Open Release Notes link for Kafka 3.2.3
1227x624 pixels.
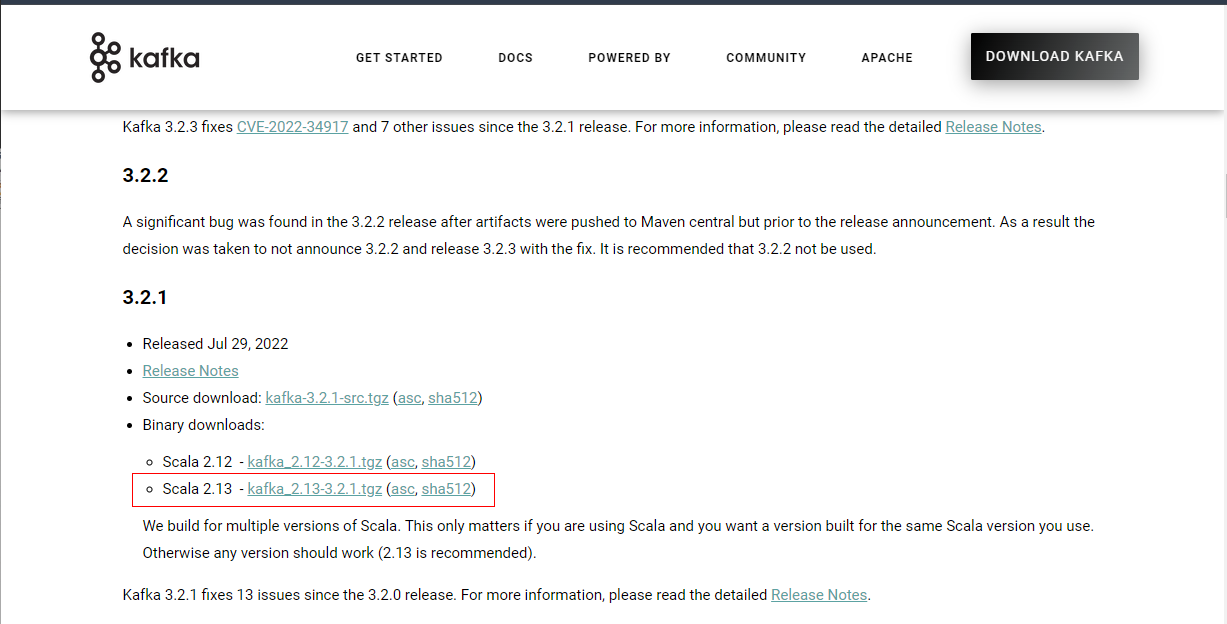tap(993, 127)
